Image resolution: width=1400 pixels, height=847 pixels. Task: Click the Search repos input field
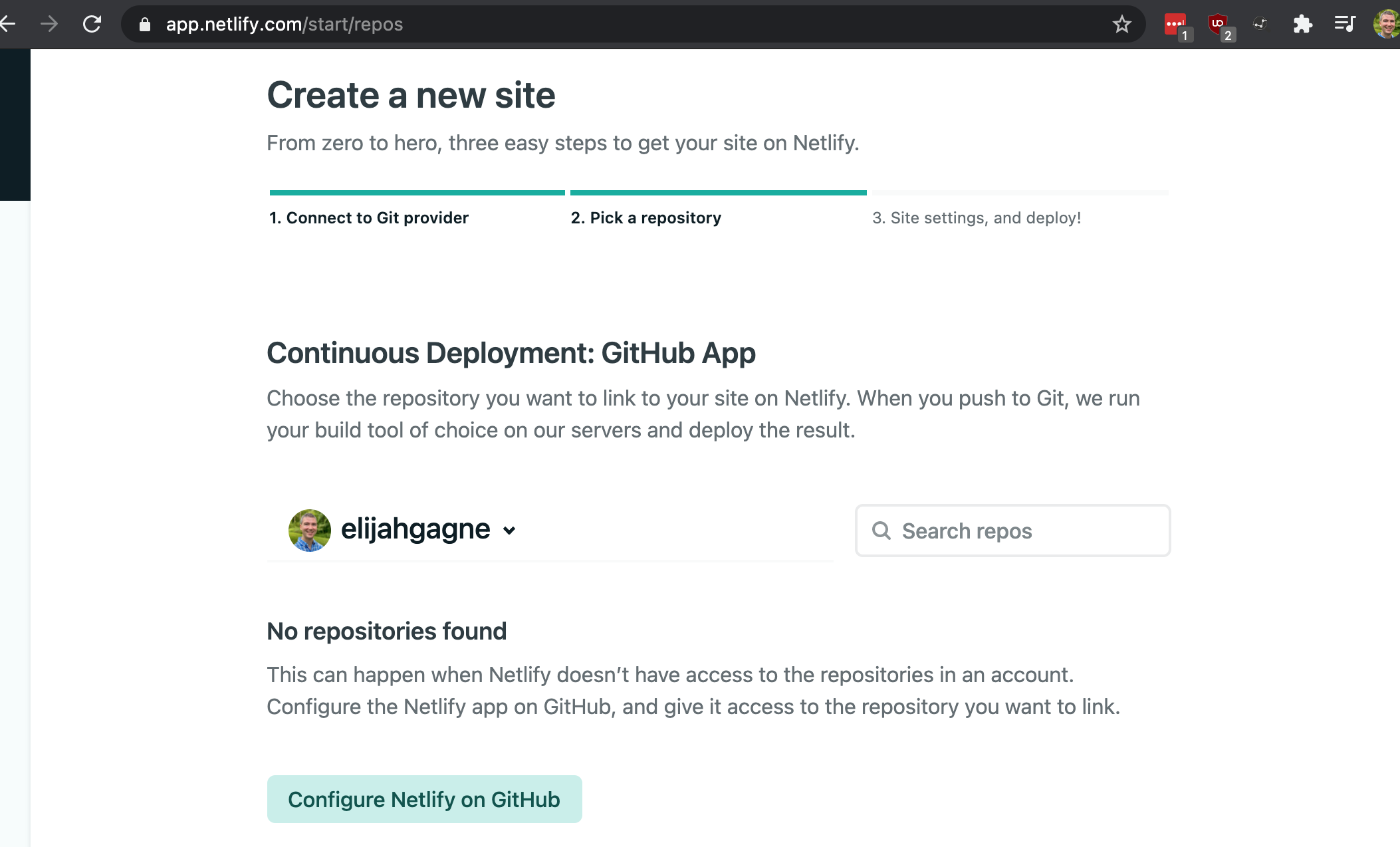click(1012, 530)
